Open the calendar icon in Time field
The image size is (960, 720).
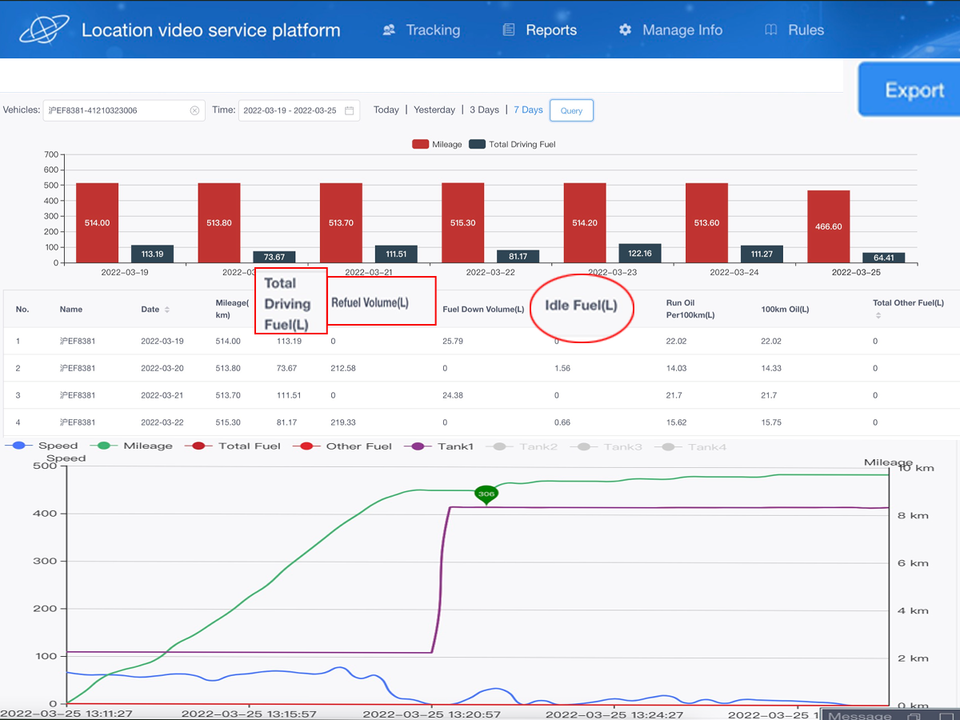click(x=350, y=110)
